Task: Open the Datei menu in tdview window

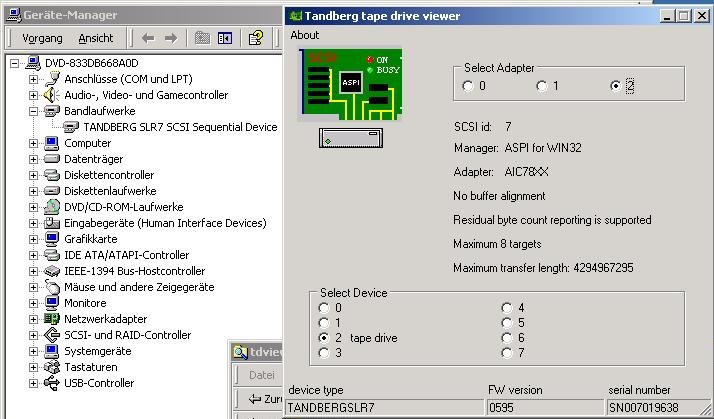Action: pos(262,375)
